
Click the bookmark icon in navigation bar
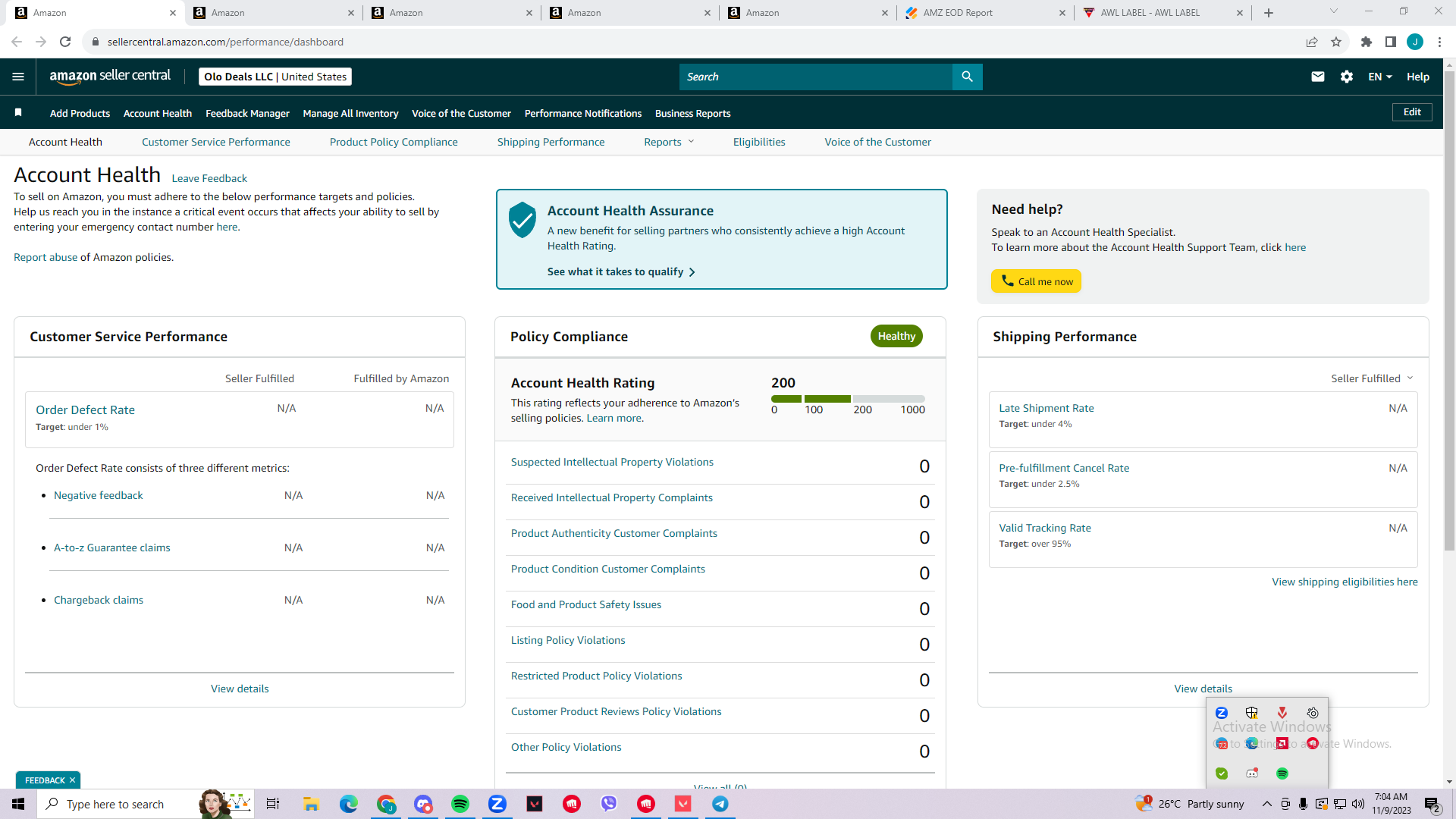[x=18, y=112]
